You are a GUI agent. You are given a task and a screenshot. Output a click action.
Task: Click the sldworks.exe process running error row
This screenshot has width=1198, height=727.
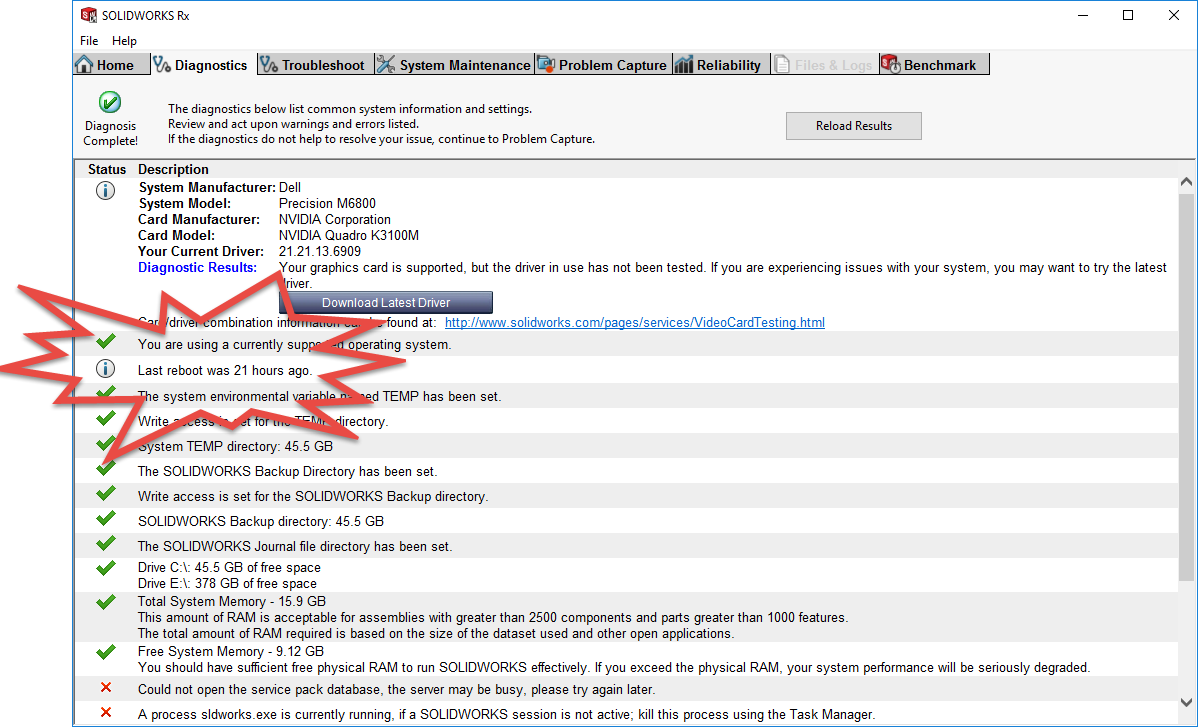click(x=506, y=714)
